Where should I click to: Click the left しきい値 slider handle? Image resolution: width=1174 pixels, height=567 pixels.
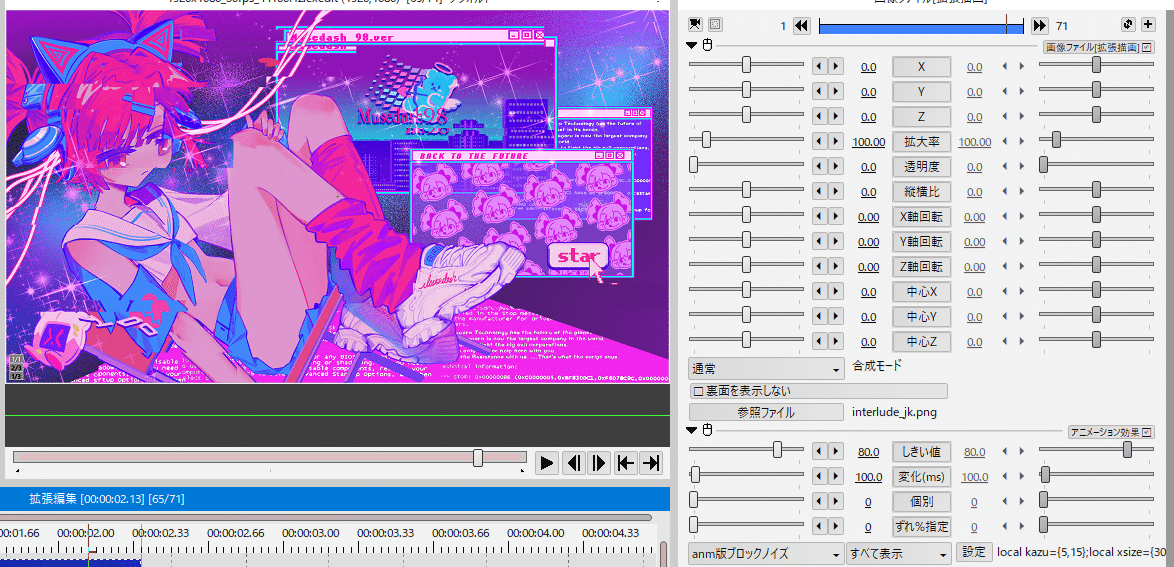point(777,449)
